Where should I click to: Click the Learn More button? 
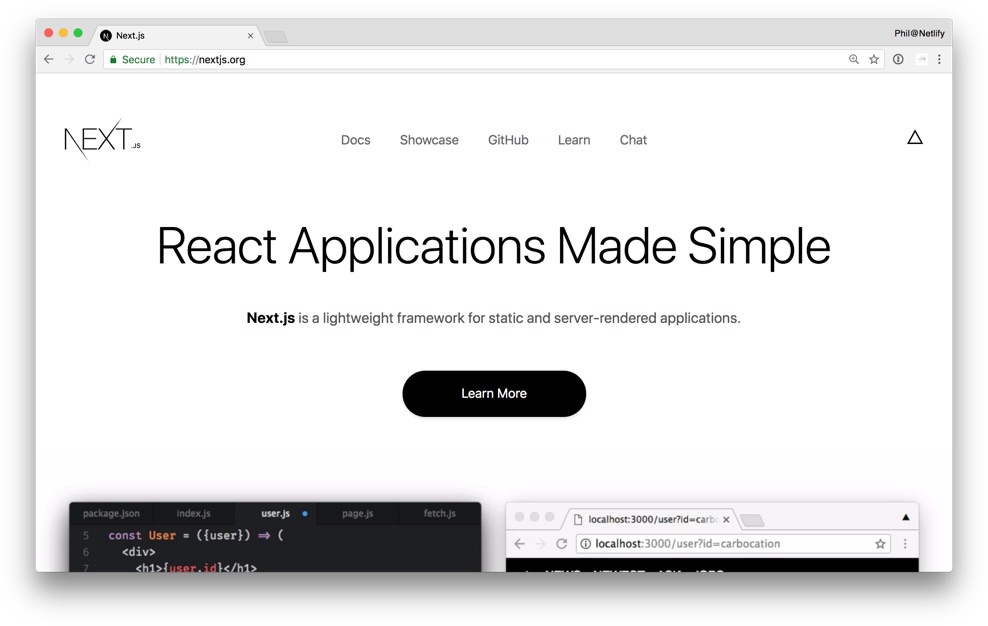pos(493,393)
